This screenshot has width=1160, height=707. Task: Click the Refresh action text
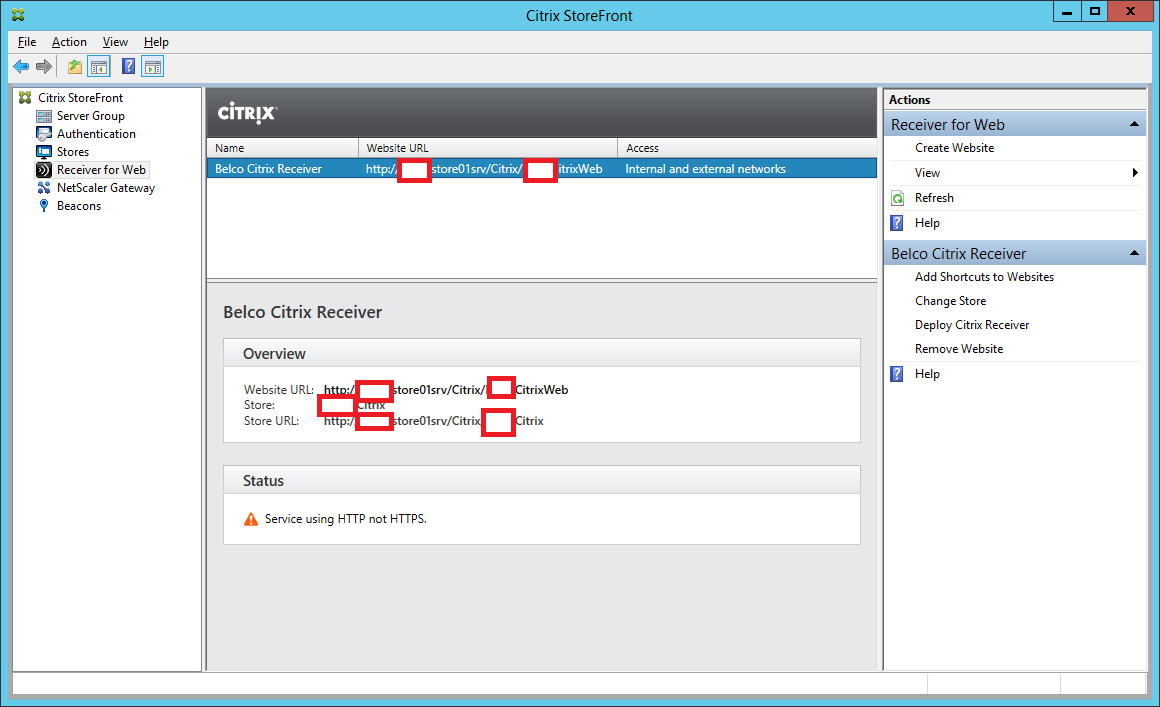(934, 198)
